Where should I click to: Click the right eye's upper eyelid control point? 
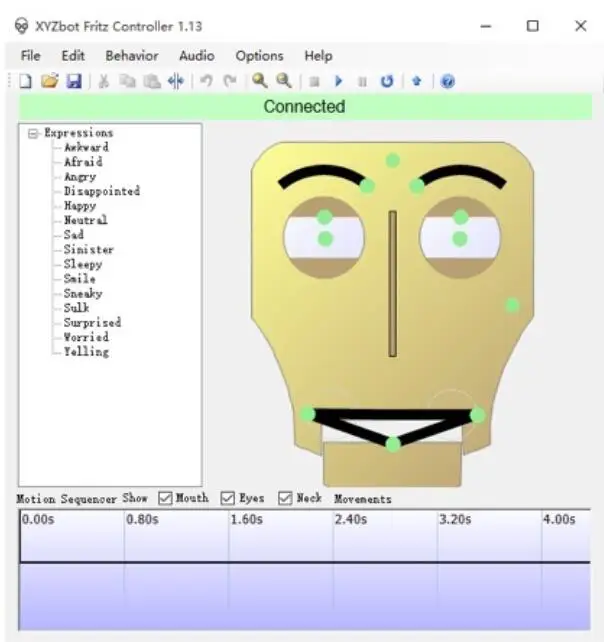tap(461, 217)
